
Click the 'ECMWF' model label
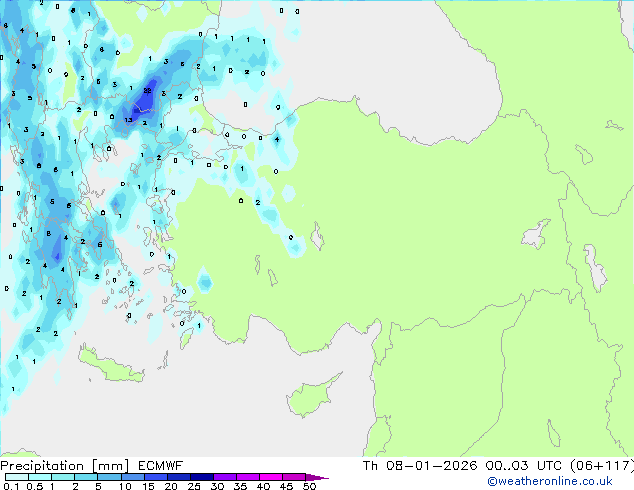point(161,466)
